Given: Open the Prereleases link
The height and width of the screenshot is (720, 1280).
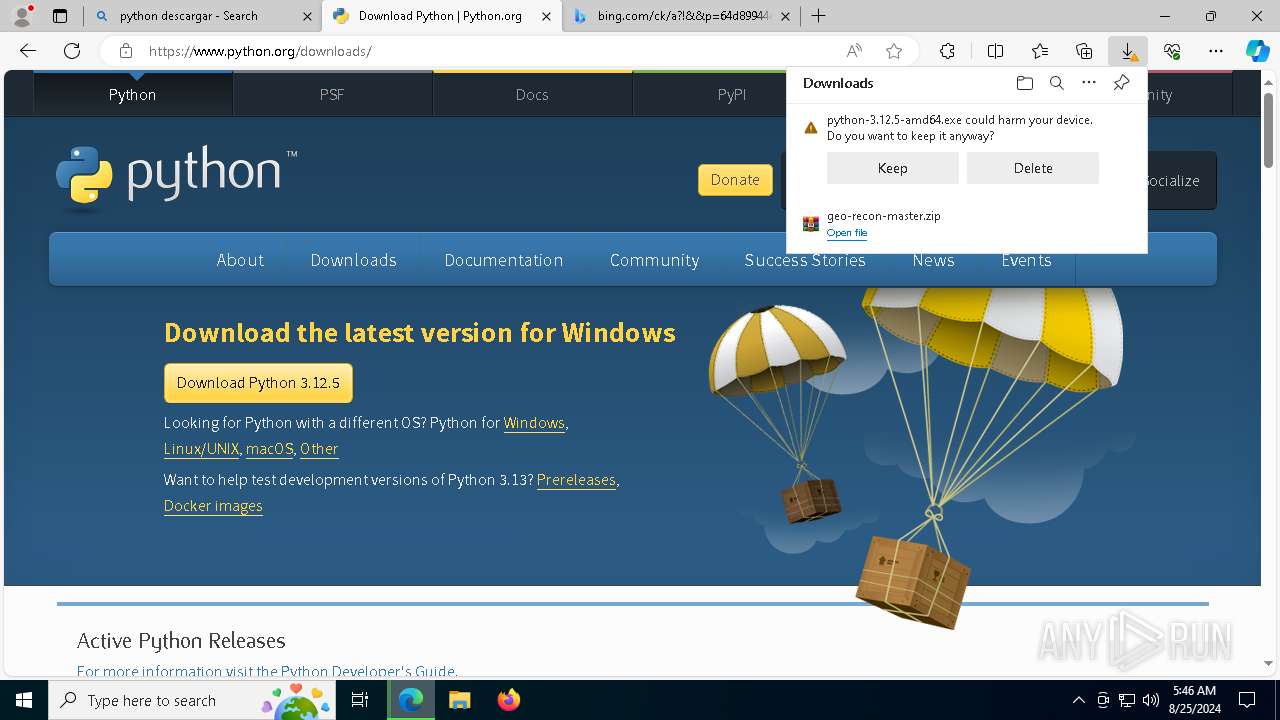Looking at the screenshot, I should 576,480.
